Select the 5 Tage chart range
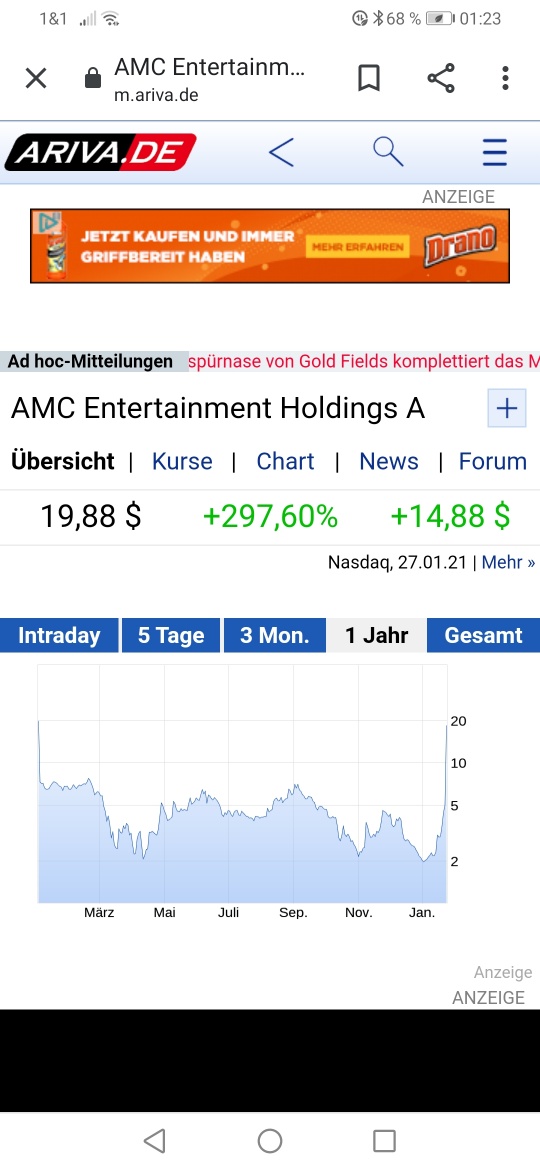This screenshot has width=540, height=1170. 171,635
